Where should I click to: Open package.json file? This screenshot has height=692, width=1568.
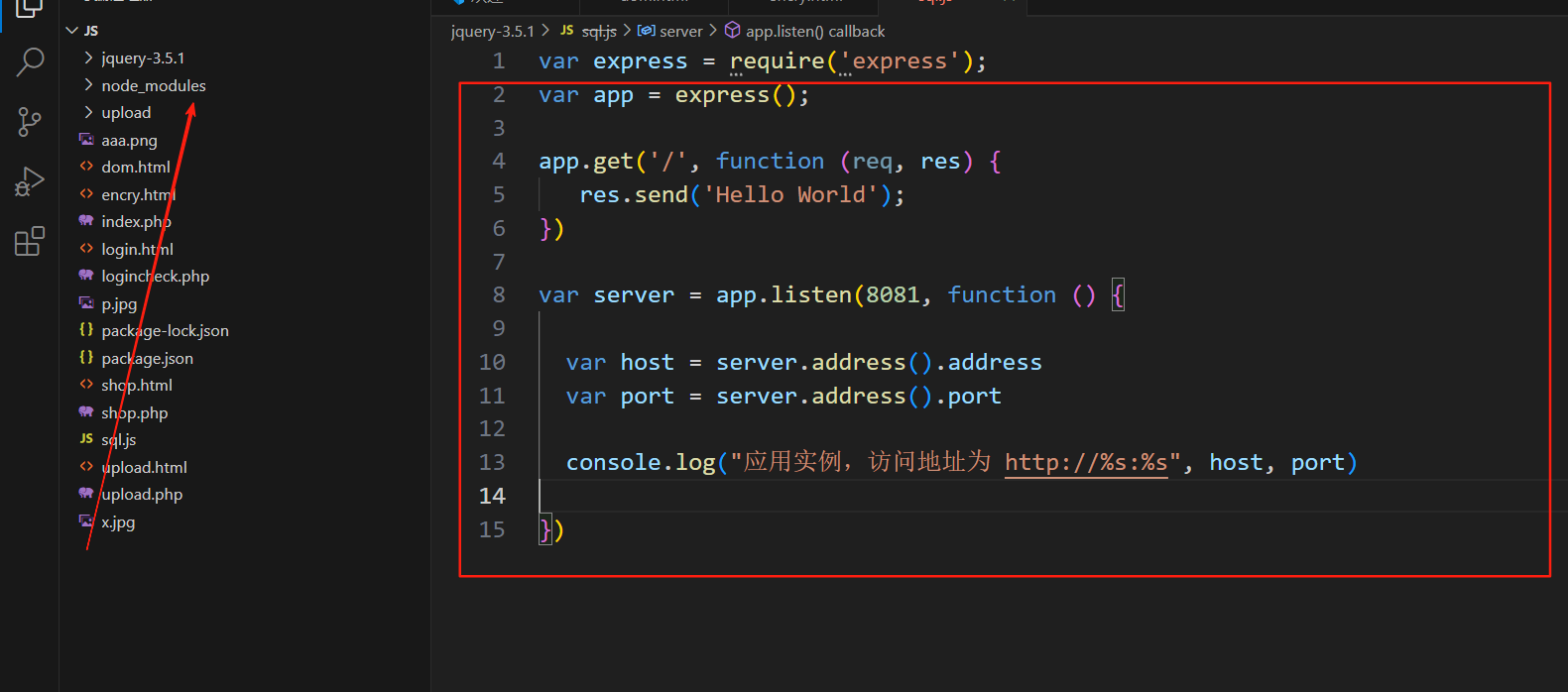[147, 359]
